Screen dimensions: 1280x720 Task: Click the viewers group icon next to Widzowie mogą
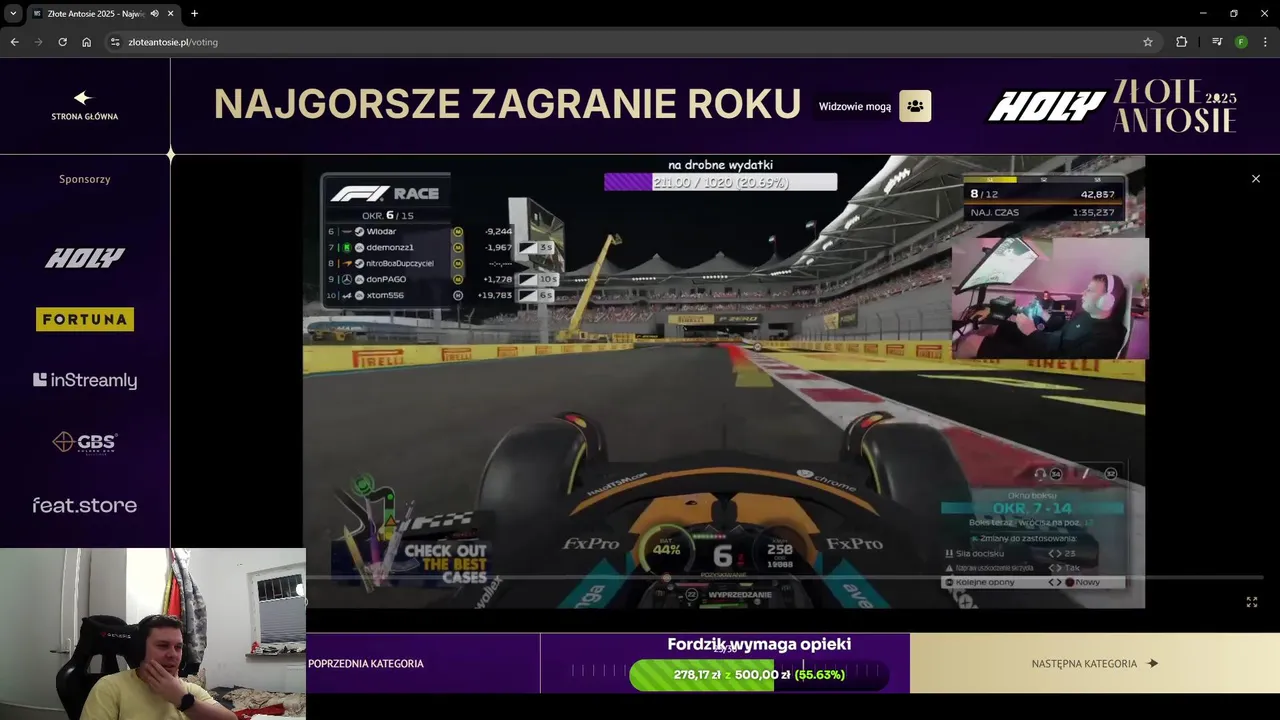915,106
